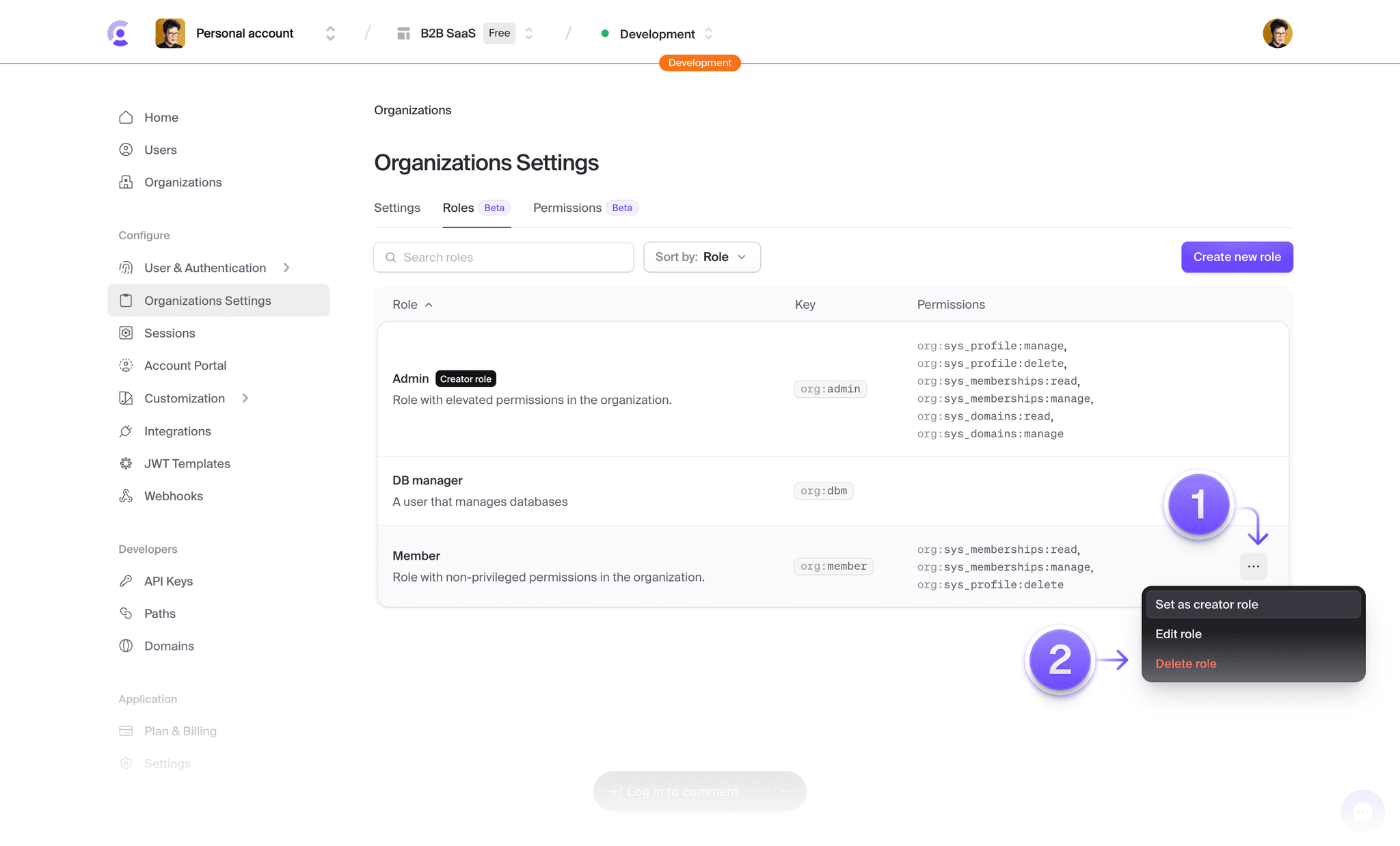This screenshot has width=1400, height=846.
Task: Click the Creator role badge
Action: (466, 379)
